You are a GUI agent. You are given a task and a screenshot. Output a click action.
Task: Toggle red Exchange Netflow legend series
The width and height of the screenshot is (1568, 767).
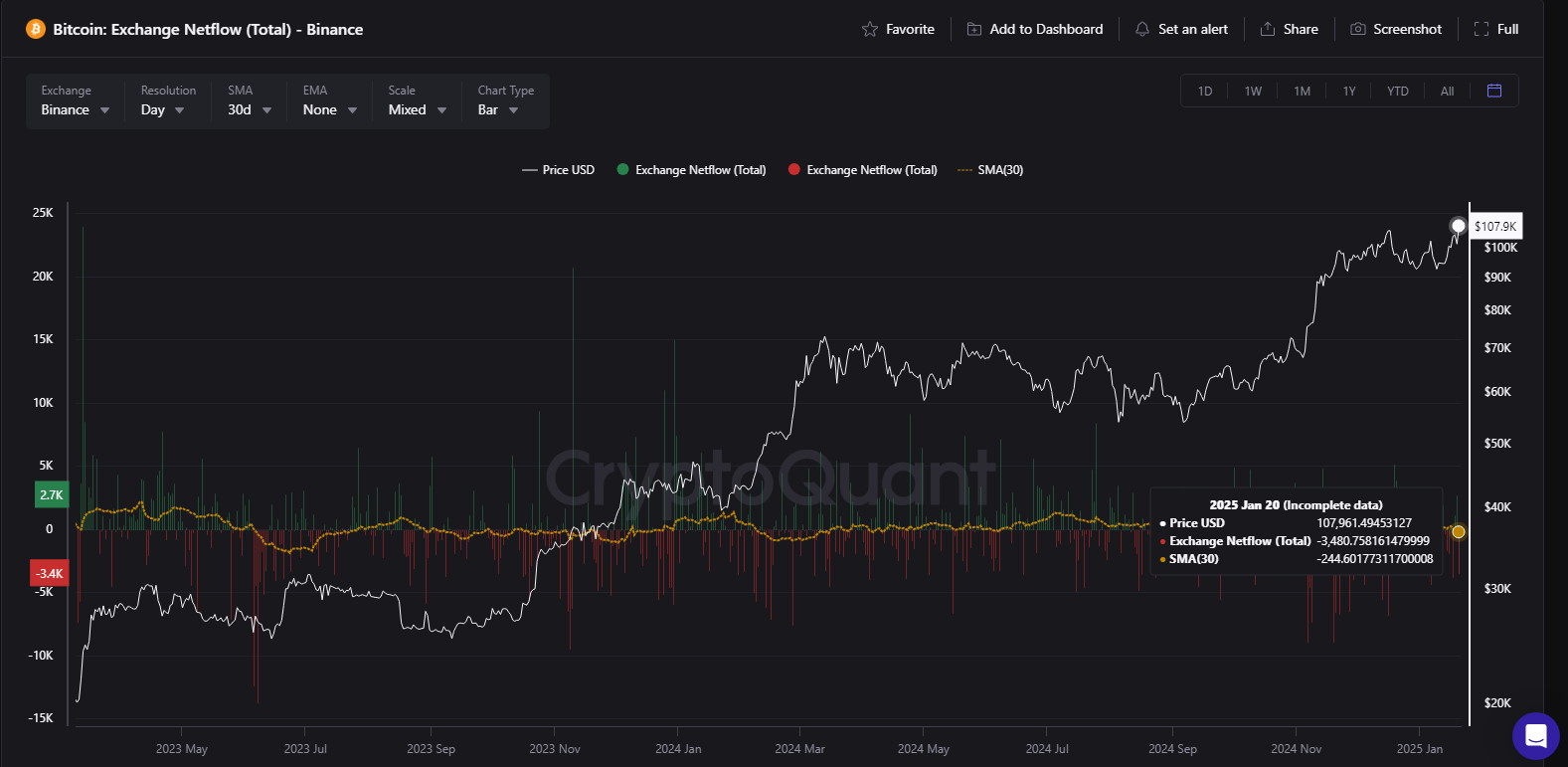(863, 170)
